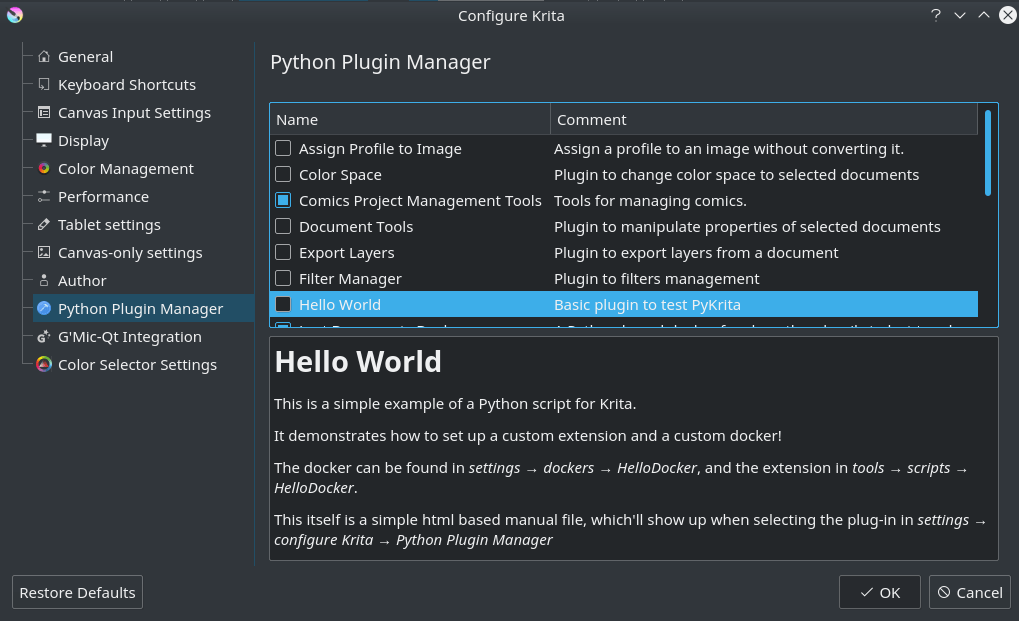Screen dimensions: 1019x621
Task: Click the Author settings icon
Action: point(44,280)
